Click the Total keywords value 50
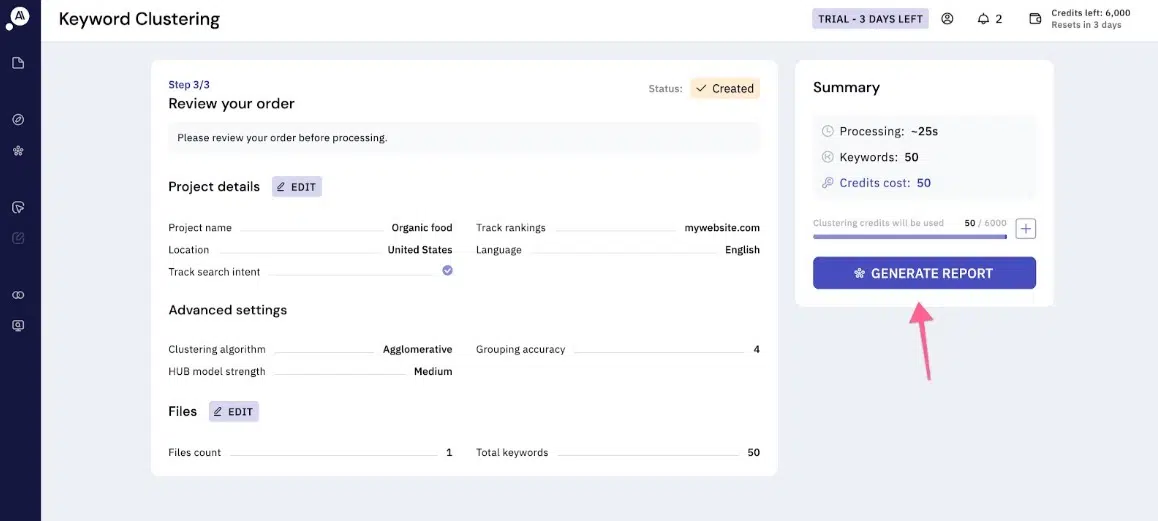 [x=753, y=452]
